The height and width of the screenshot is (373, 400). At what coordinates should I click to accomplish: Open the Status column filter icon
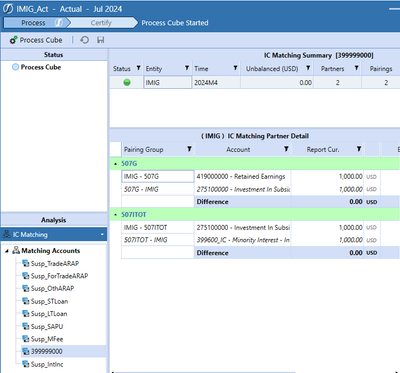pyautogui.click(x=138, y=68)
